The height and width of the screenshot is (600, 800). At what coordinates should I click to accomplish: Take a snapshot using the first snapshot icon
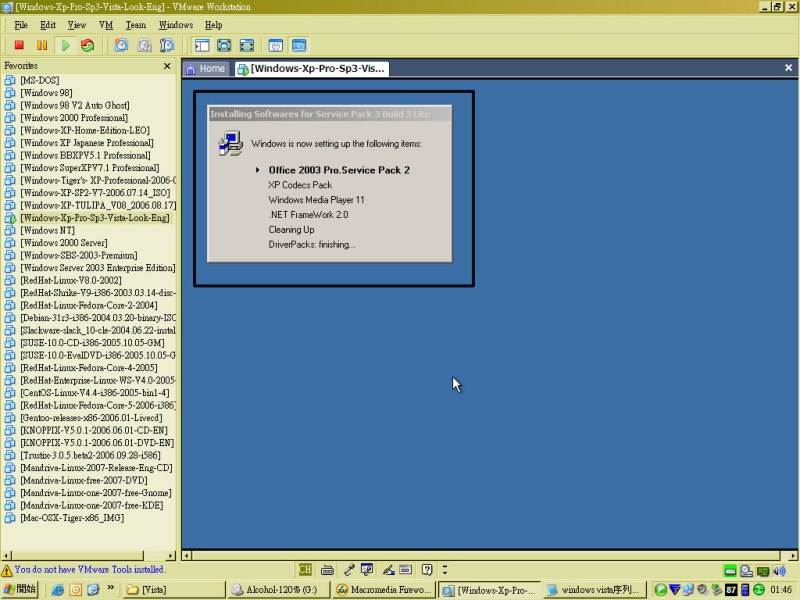pyautogui.click(x=121, y=45)
